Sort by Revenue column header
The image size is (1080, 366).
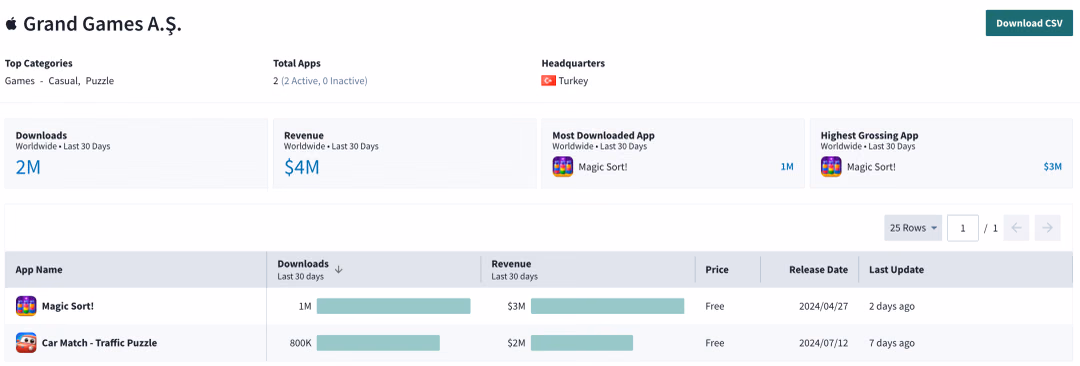click(x=511, y=264)
